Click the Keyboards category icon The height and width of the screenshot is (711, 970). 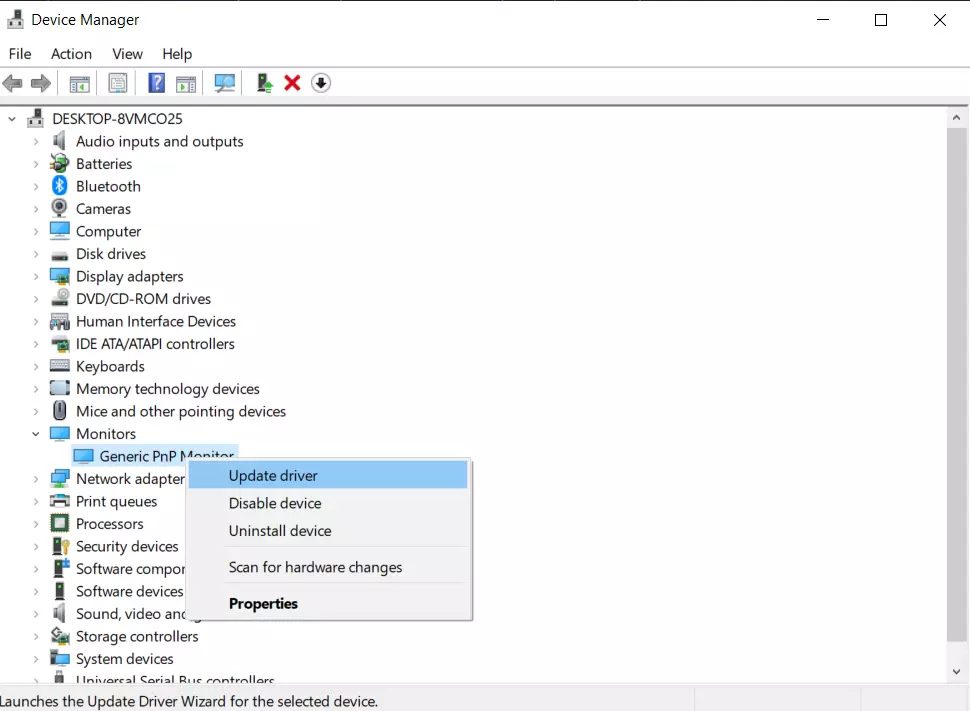[x=59, y=366]
